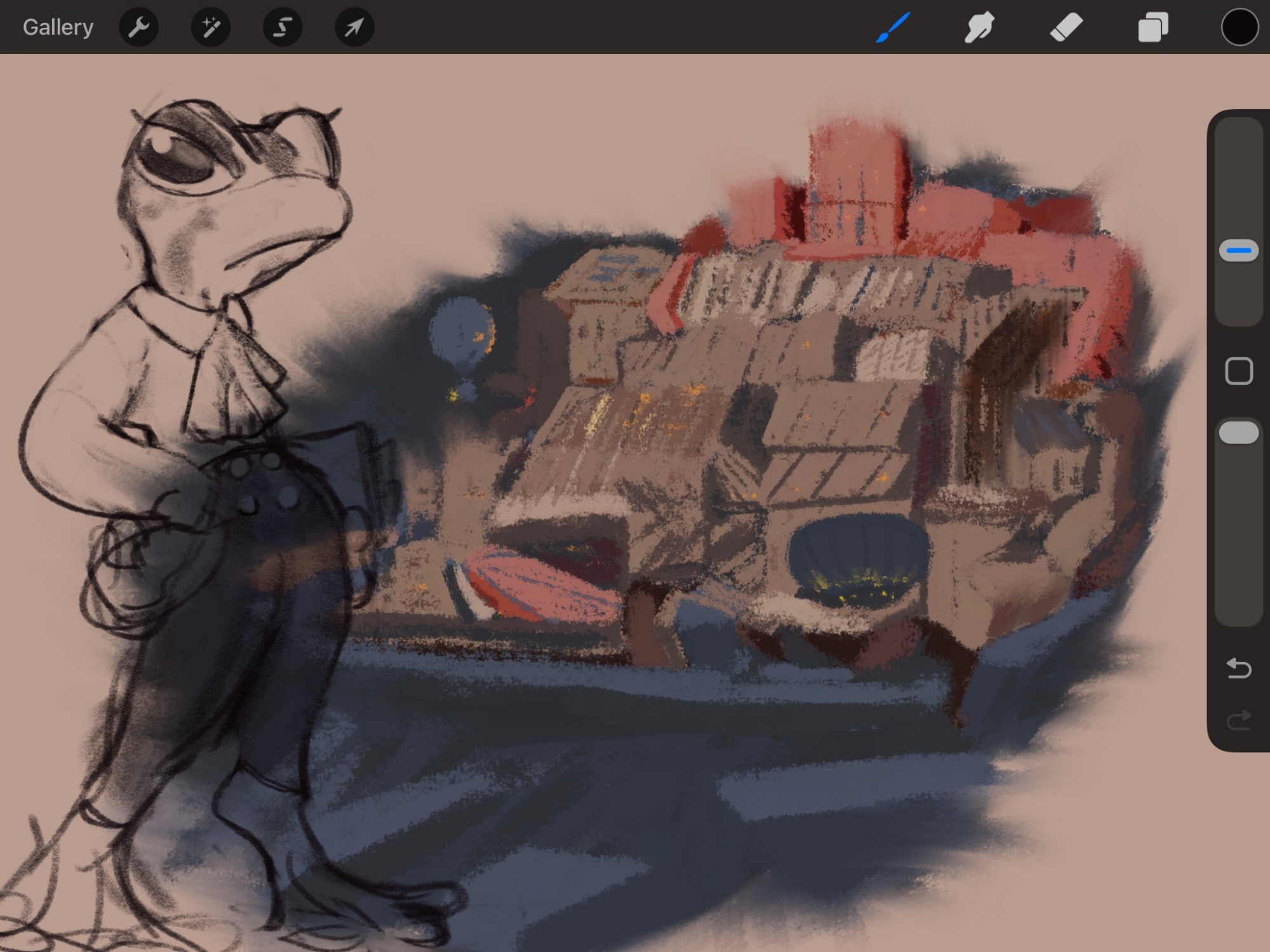Open the Layers panel
This screenshot has height=952, width=1270.
[1153, 27]
